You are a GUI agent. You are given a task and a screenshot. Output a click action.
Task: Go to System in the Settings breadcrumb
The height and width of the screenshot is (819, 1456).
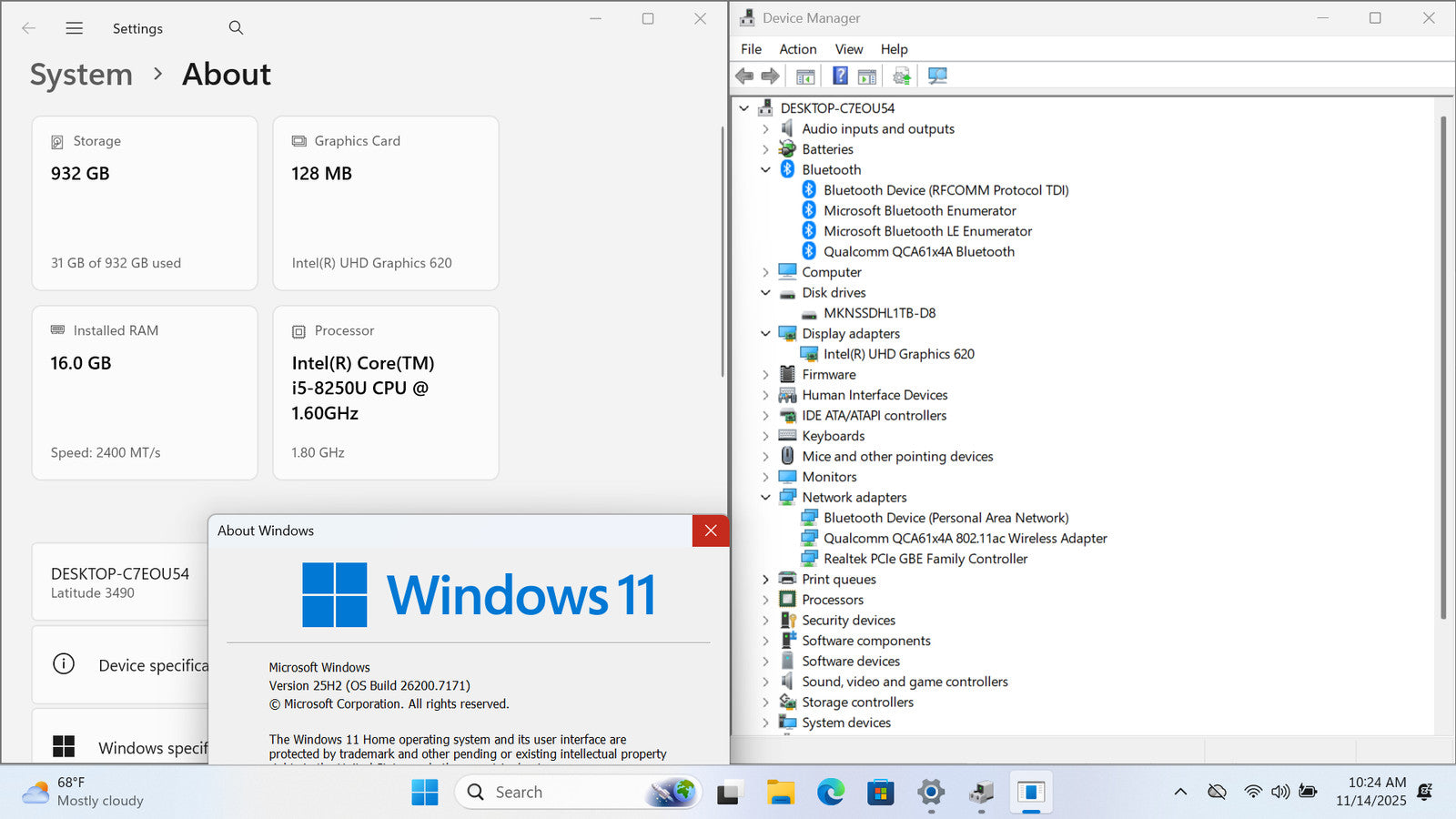tap(81, 75)
